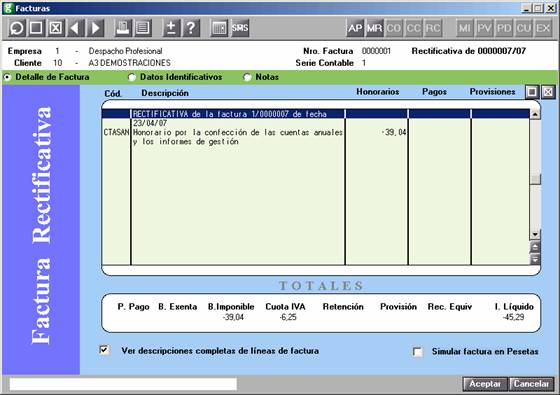Click scrollbar up arrow in invoice lines
The image size is (560, 395).
click(x=535, y=114)
